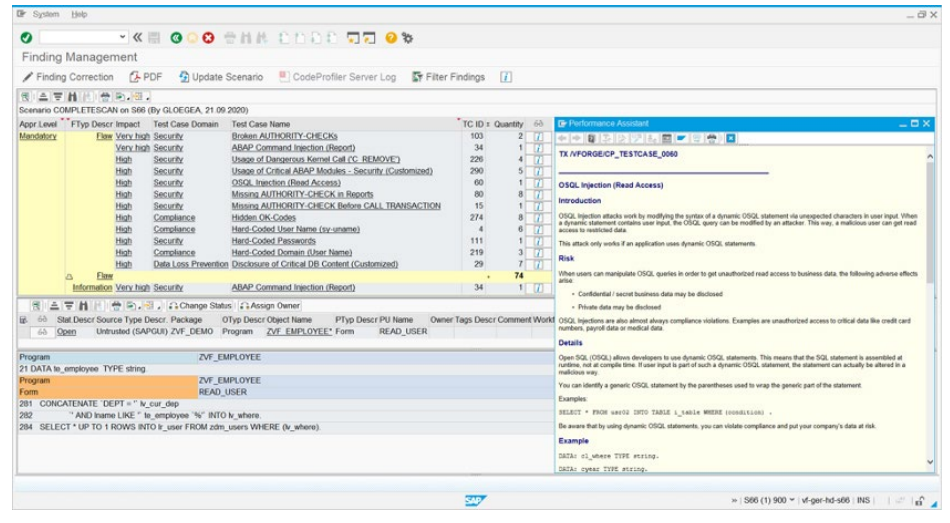Viewport: 950px width, 523px height.
Task: Open the S66 system status dropdown
Action: pyautogui.click(x=793, y=499)
